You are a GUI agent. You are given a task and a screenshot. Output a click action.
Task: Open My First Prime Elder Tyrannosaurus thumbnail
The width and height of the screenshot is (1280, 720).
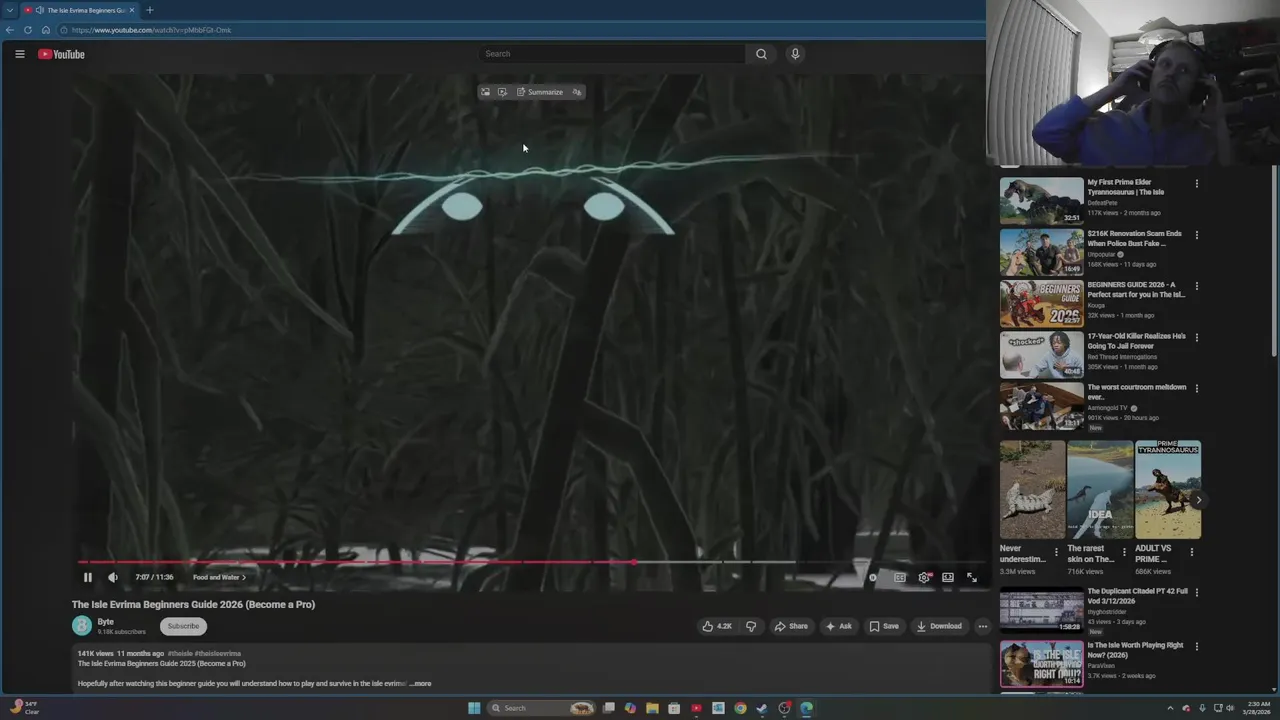[1042, 201]
